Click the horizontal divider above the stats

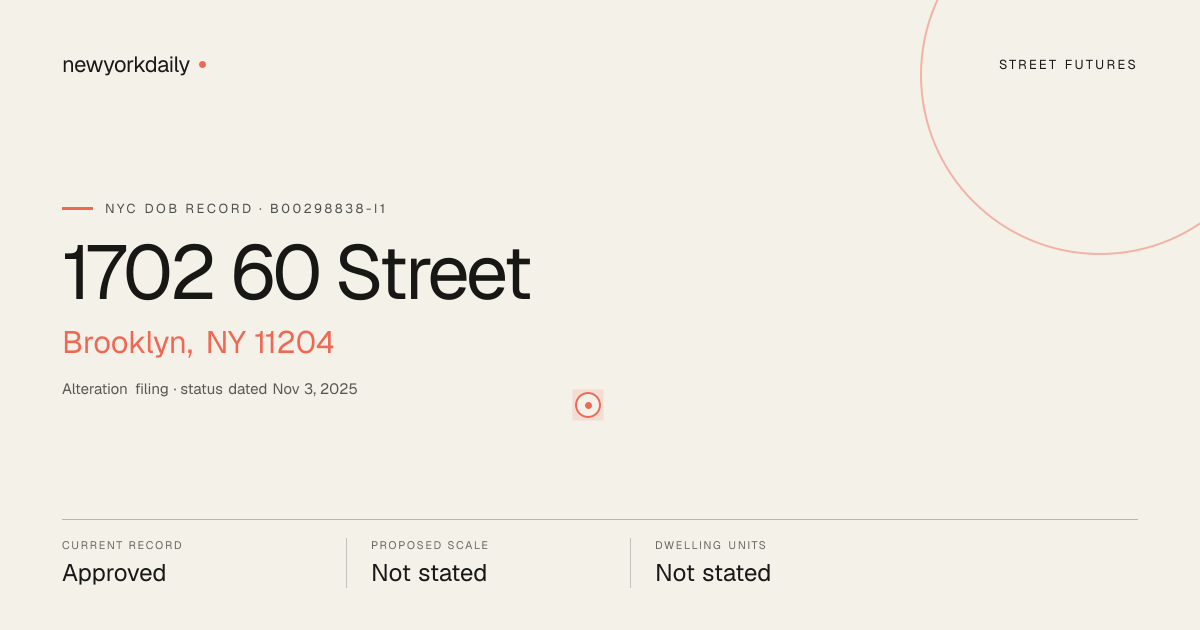click(x=600, y=519)
